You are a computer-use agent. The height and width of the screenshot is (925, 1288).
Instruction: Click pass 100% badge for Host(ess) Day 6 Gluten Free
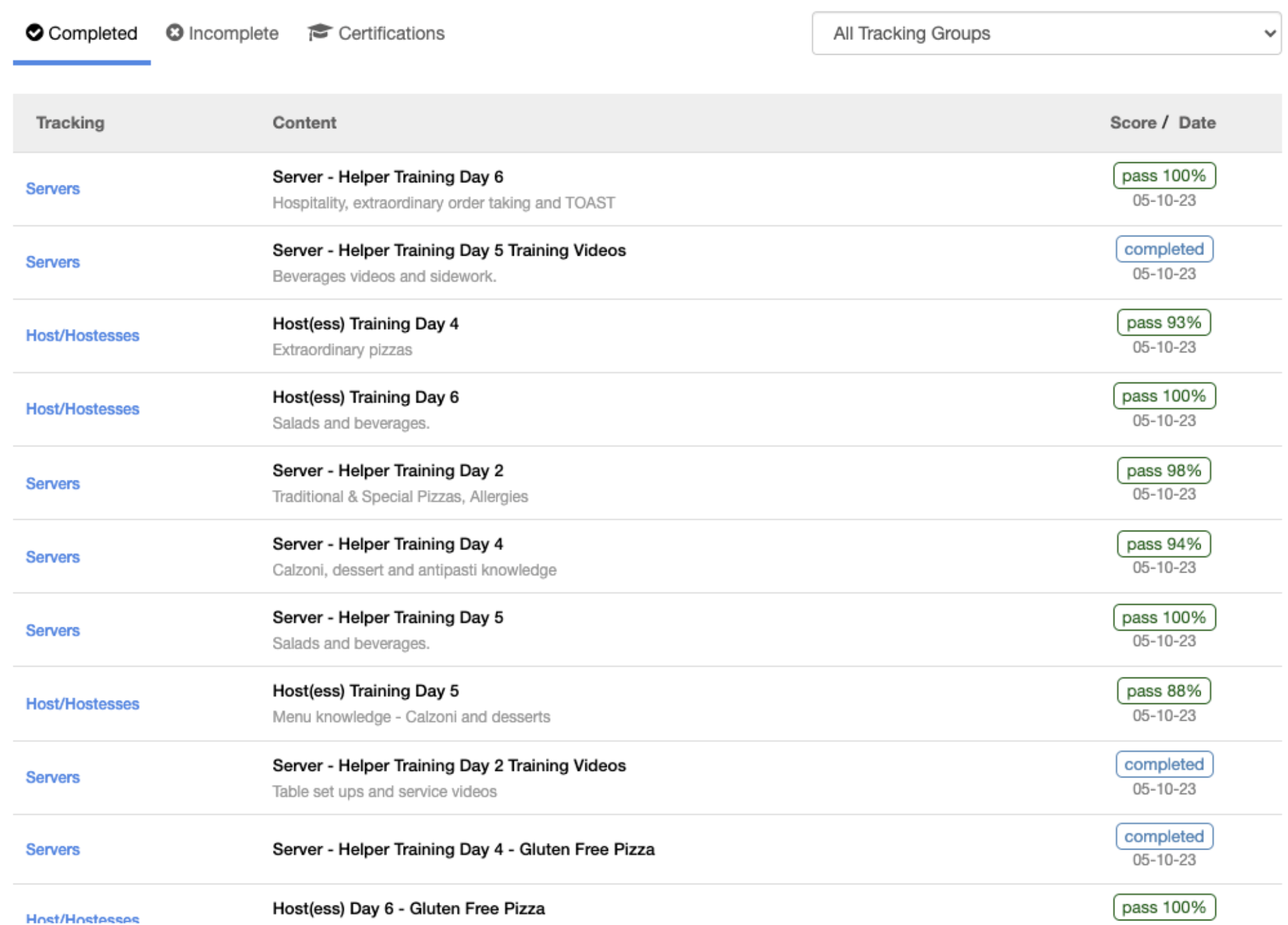coord(1164,907)
